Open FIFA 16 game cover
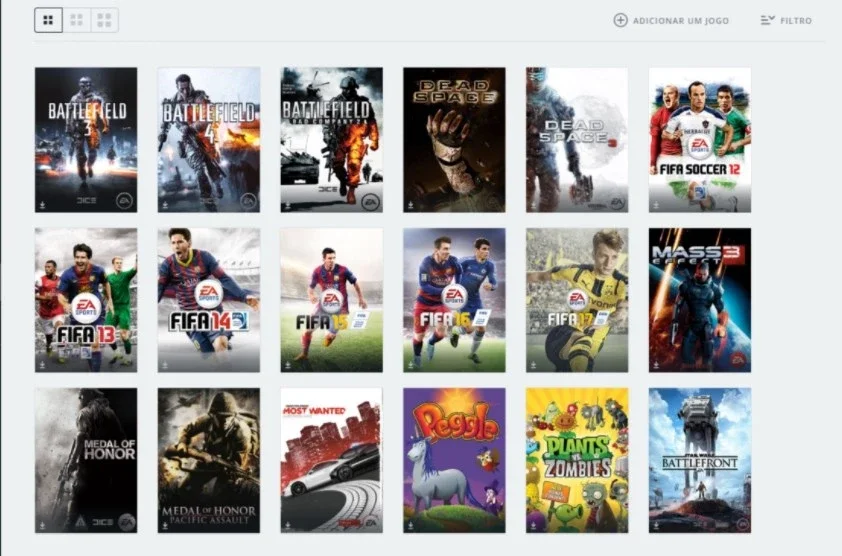The width and height of the screenshot is (842, 556). [x=454, y=300]
